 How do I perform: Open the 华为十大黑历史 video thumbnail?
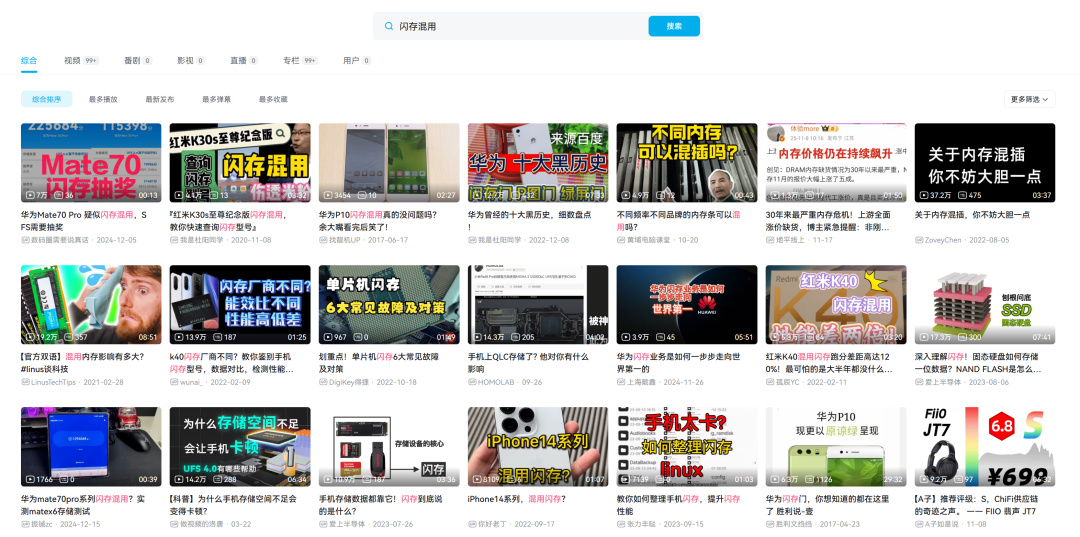click(538, 162)
